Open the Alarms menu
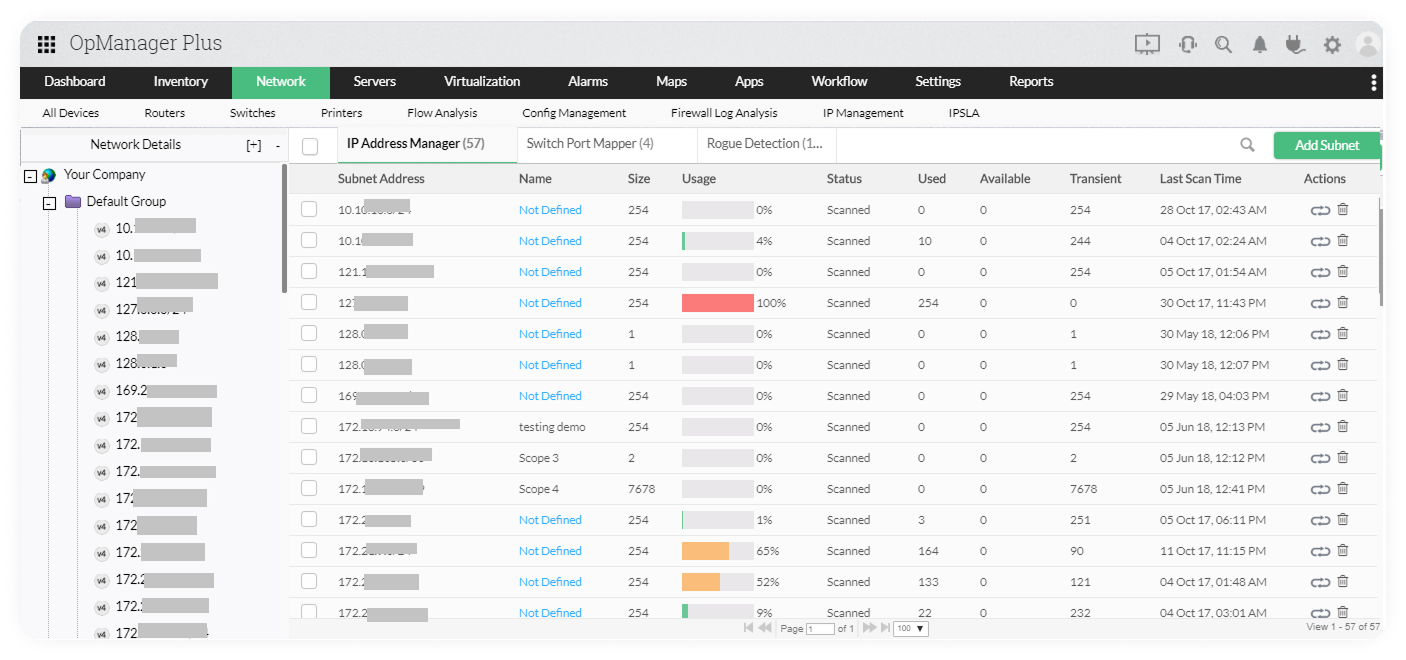Screen dimensions: 1406x660 (x=587, y=82)
